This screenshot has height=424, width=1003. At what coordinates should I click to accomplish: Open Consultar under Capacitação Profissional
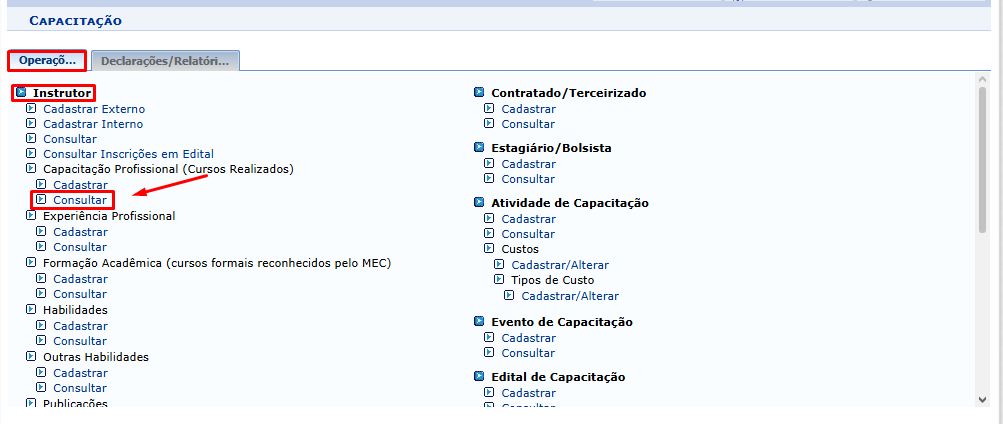pyautogui.click(x=80, y=200)
